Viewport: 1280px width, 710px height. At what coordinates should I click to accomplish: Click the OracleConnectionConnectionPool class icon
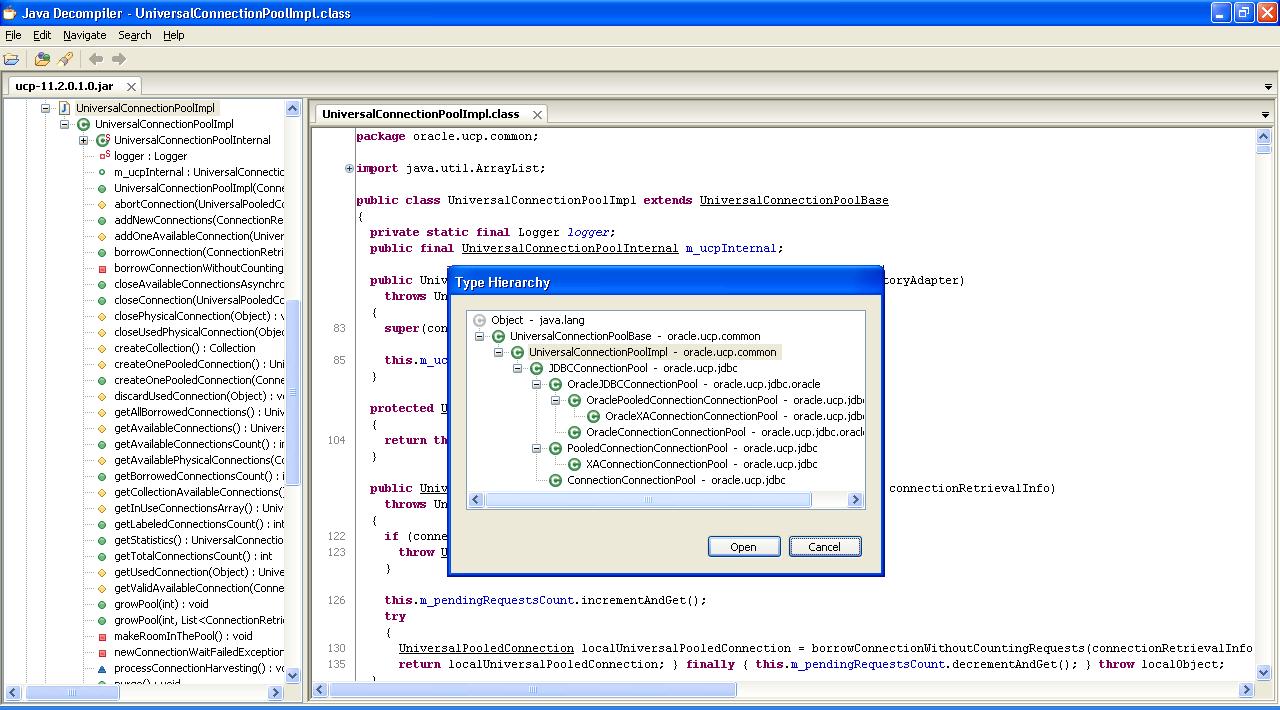pyautogui.click(x=574, y=432)
